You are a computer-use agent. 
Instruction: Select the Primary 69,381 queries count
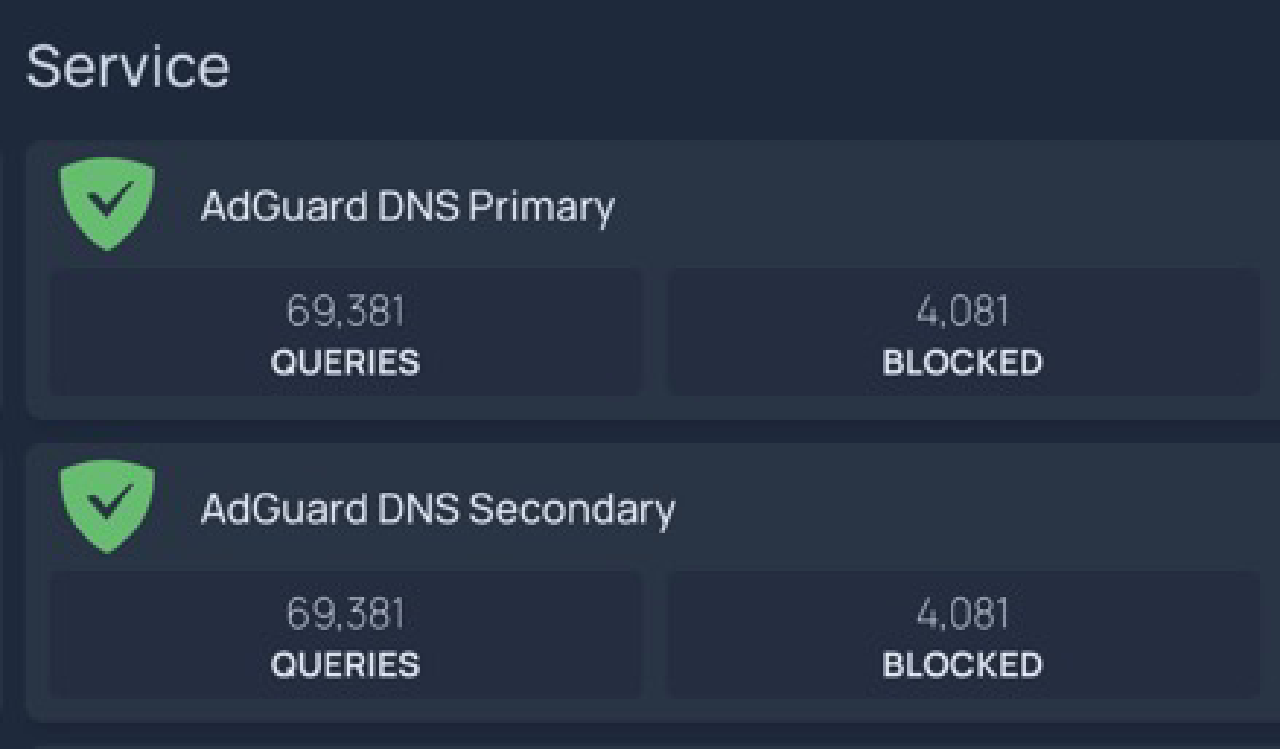tap(345, 312)
